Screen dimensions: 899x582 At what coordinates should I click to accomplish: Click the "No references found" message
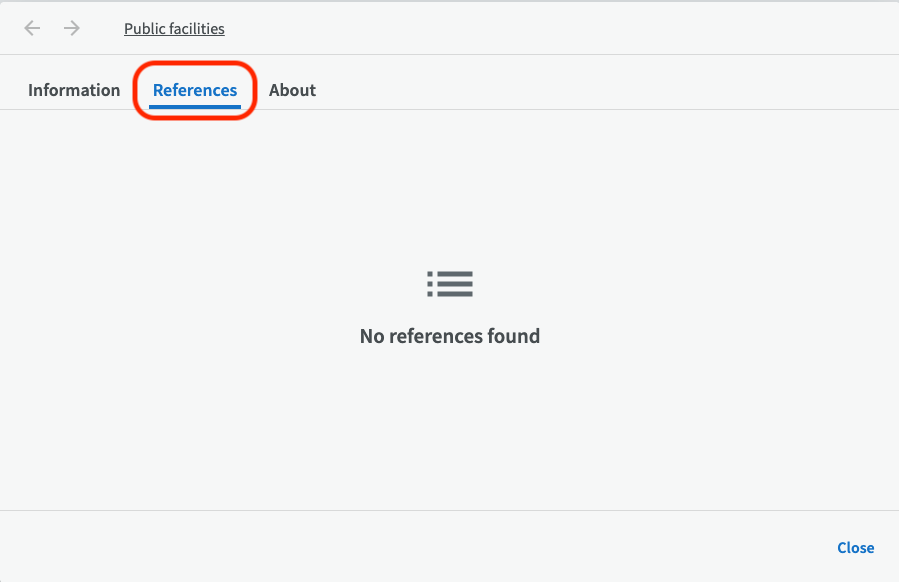click(449, 336)
